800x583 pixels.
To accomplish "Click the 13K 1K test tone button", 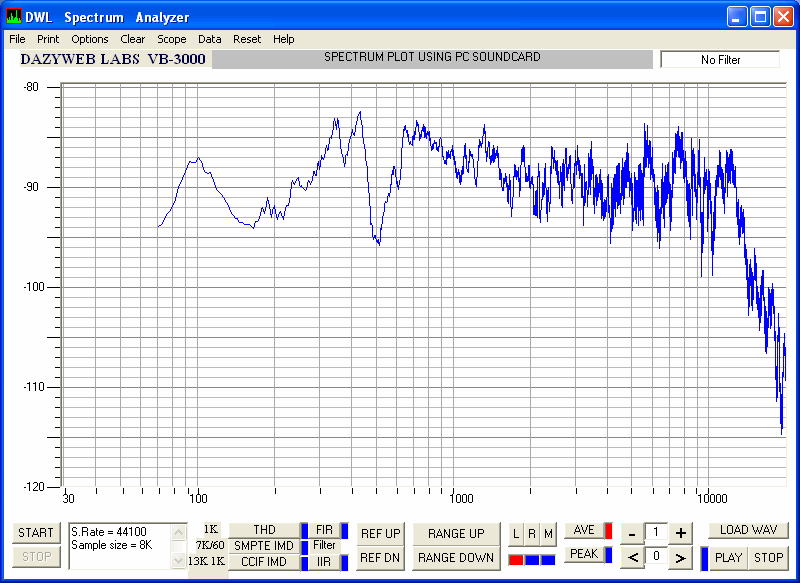I will tap(207, 561).
